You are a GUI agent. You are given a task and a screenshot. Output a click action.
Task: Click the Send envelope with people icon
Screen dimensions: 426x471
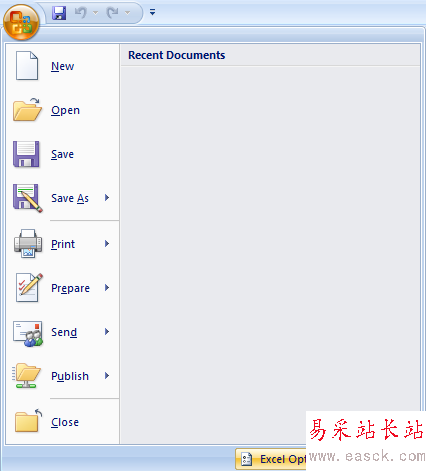(x=28, y=333)
